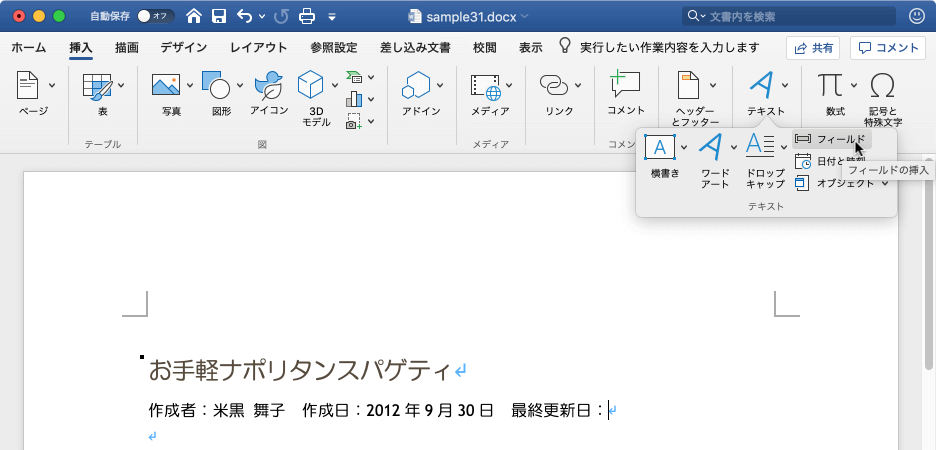Screen dimensions: 936x450
Task: Open the デザイン tab
Action: pos(184,48)
